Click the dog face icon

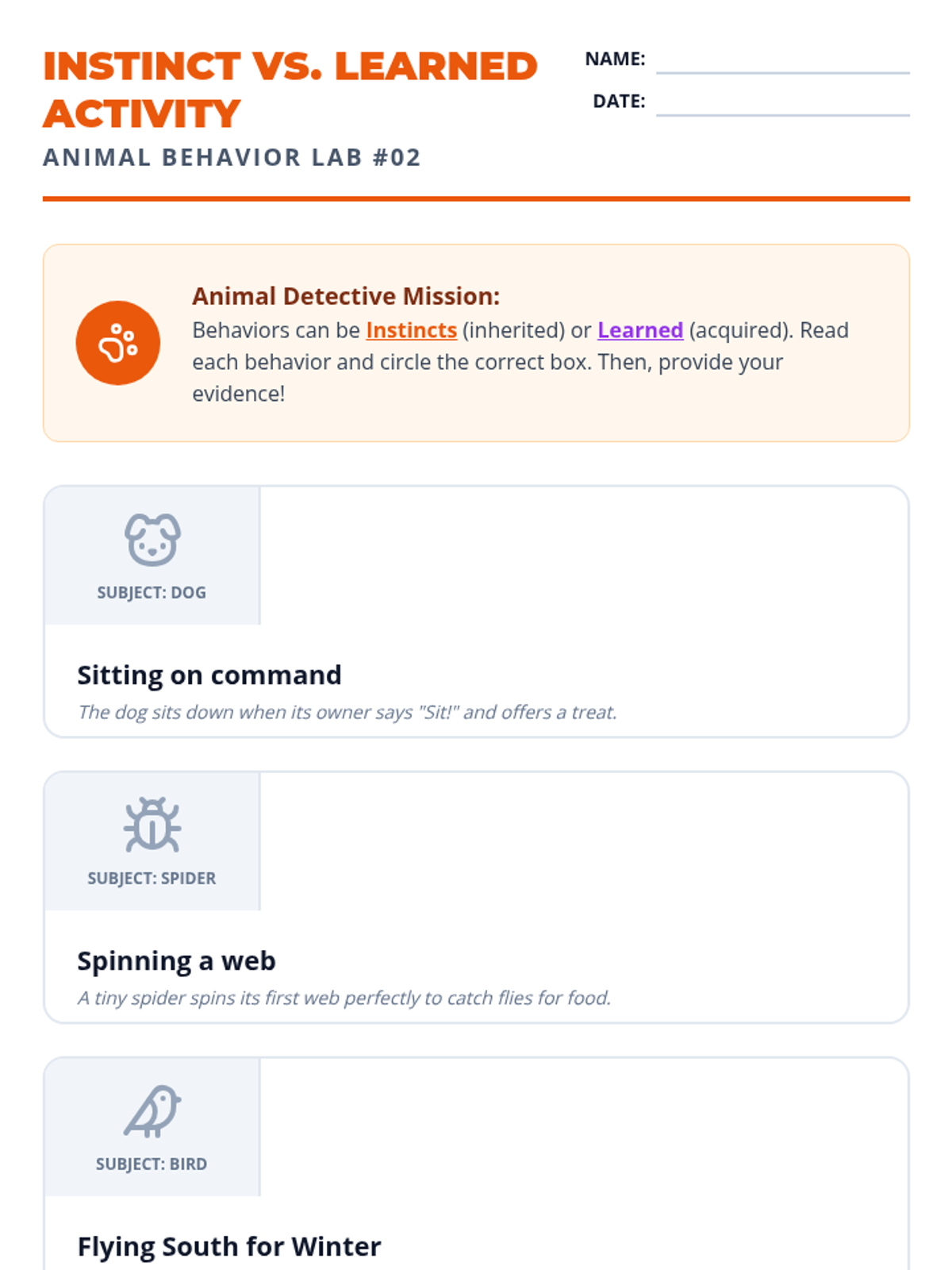tap(152, 540)
